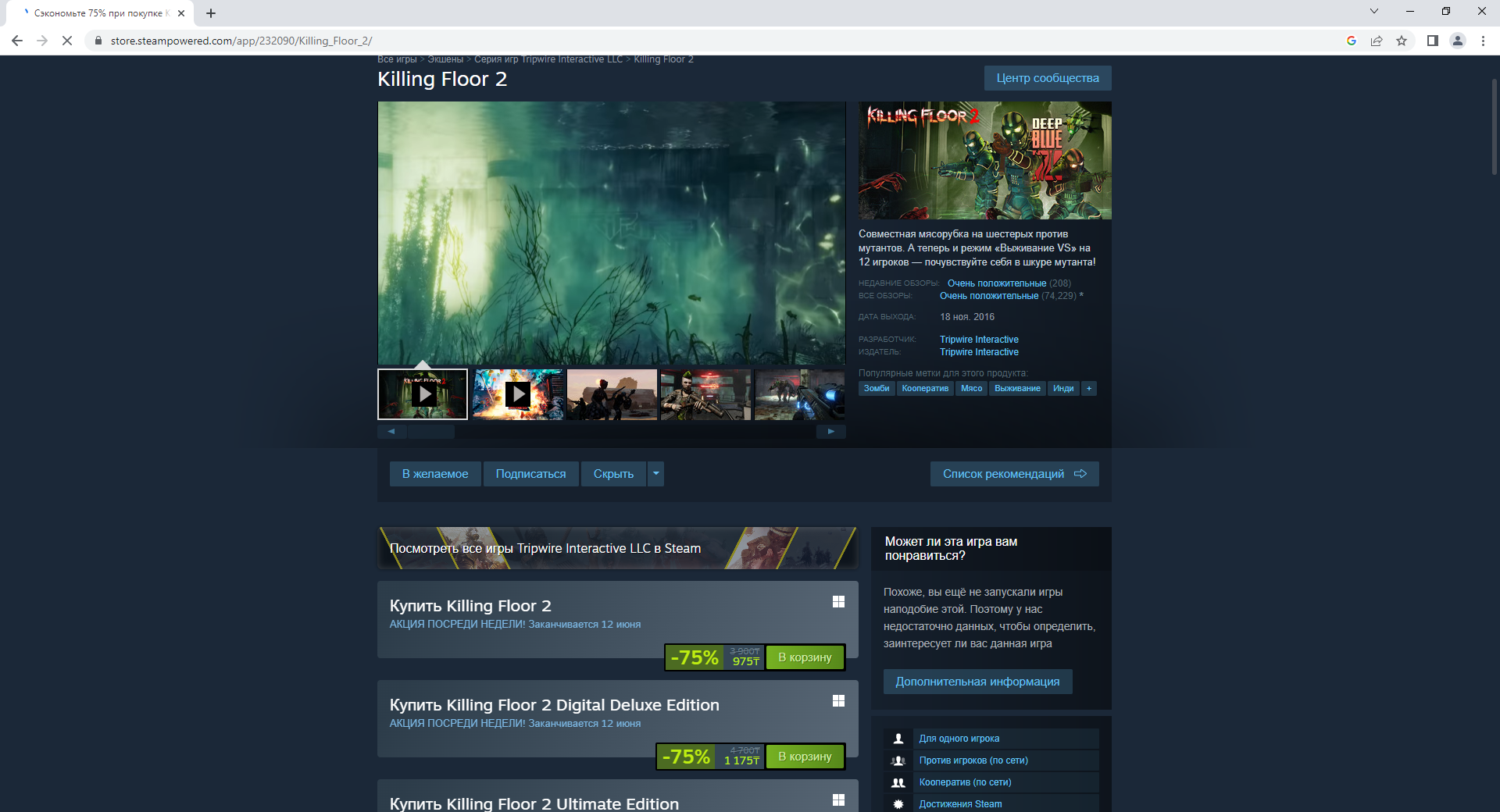
Task: Open Chrome three-dot menu
Action: tap(1483, 41)
